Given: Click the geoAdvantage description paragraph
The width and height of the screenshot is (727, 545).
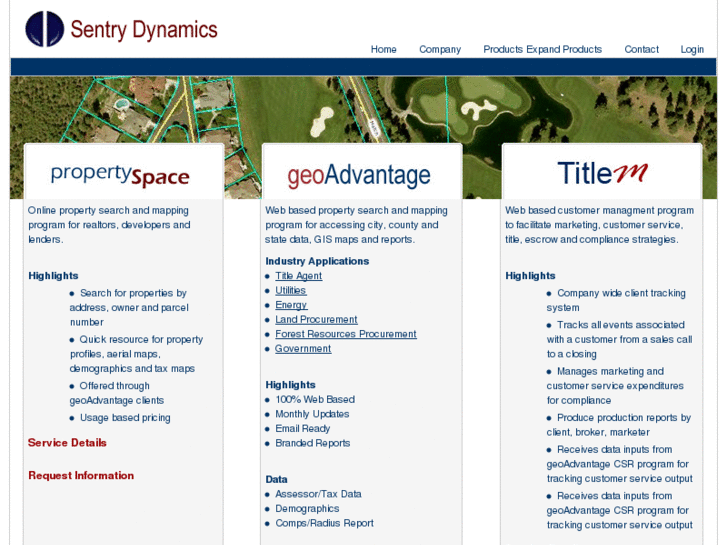Looking at the screenshot, I should (x=356, y=225).
